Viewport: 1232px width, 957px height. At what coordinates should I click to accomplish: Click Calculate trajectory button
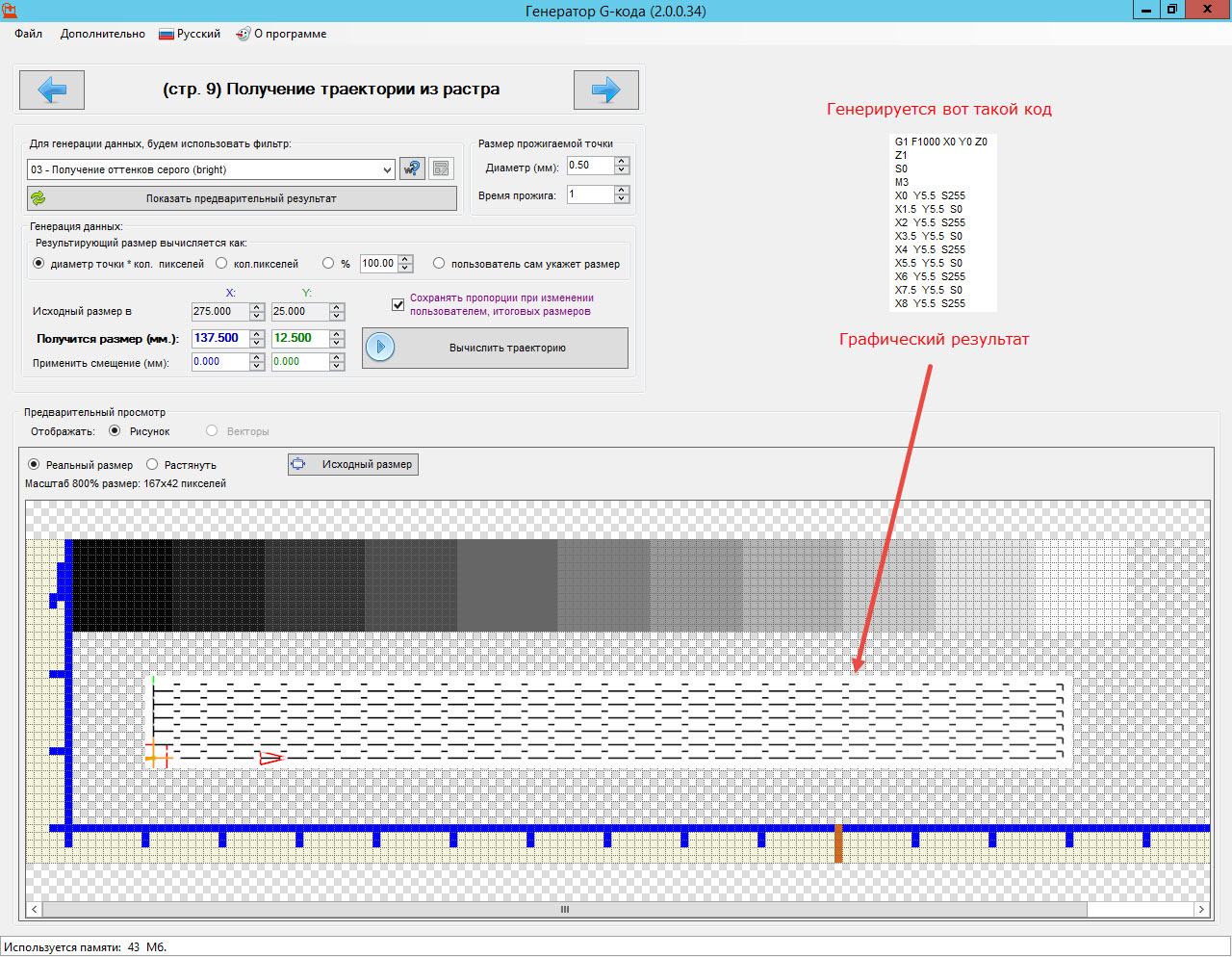point(495,348)
